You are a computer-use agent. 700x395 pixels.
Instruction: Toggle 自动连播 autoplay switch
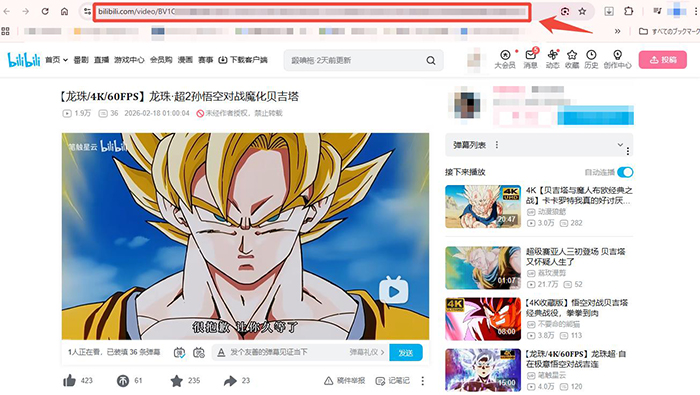625,172
